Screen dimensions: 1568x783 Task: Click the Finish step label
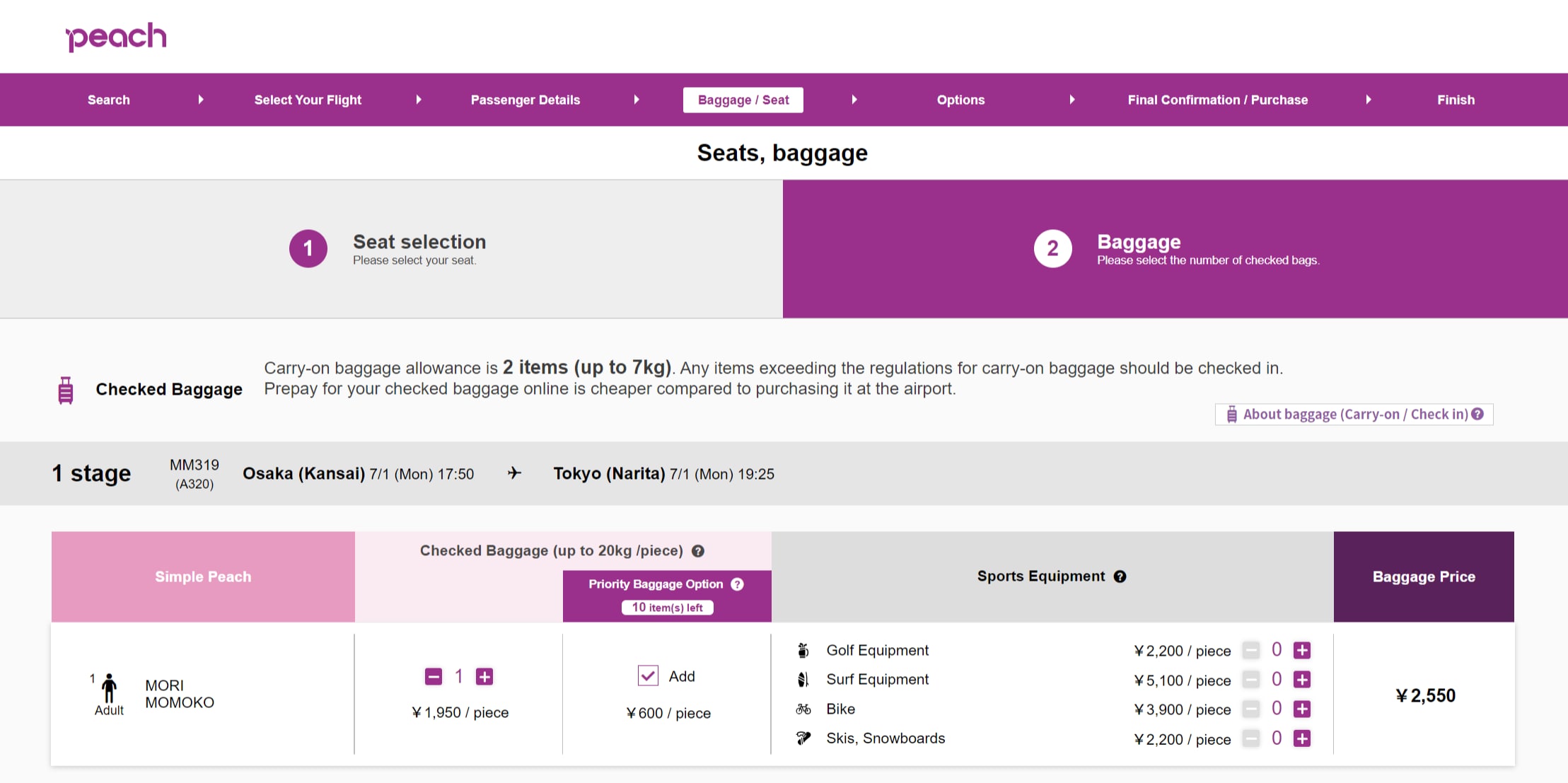tap(1456, 100)
